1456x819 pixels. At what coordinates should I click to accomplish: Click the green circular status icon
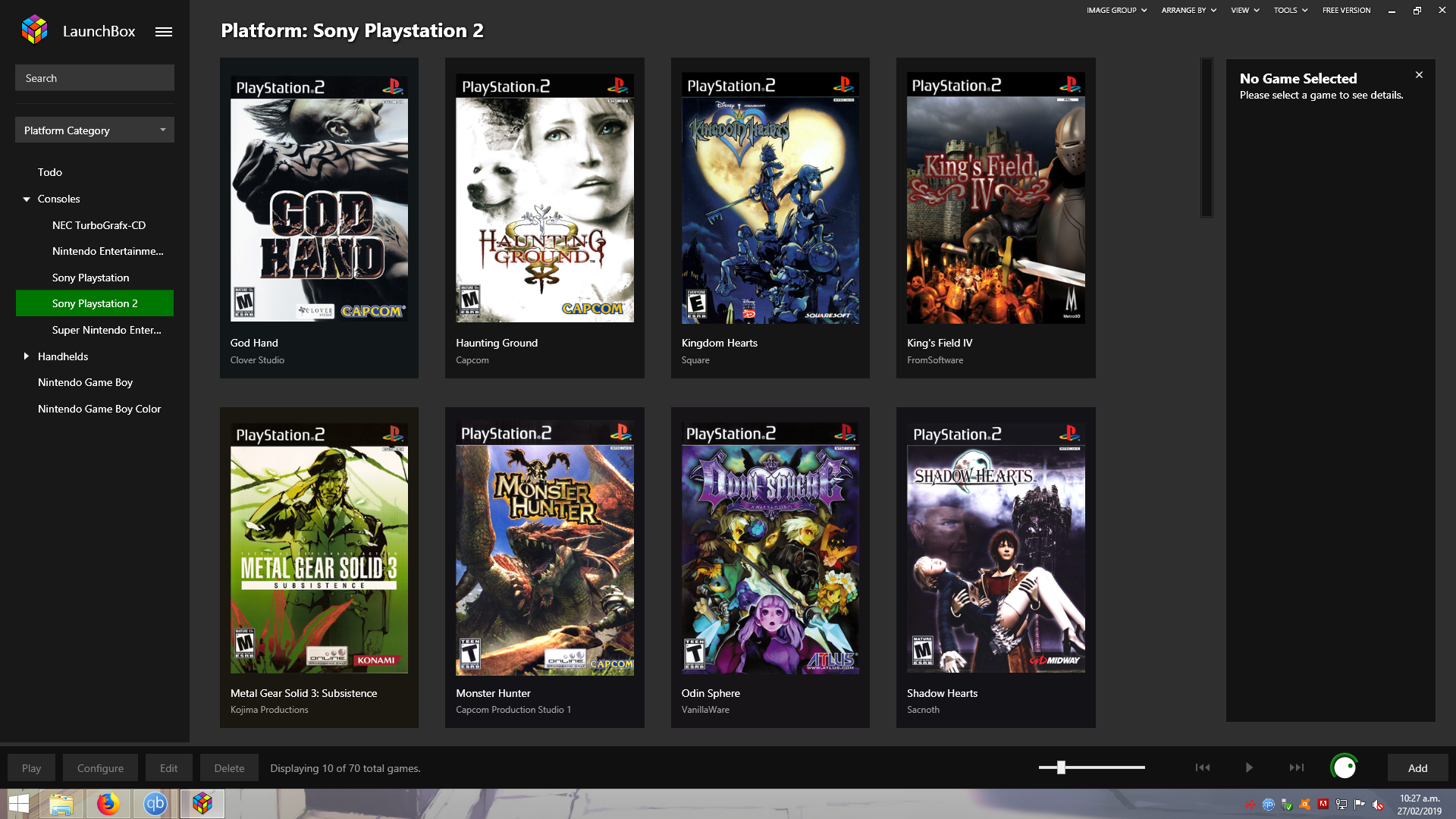(1345, 767)
